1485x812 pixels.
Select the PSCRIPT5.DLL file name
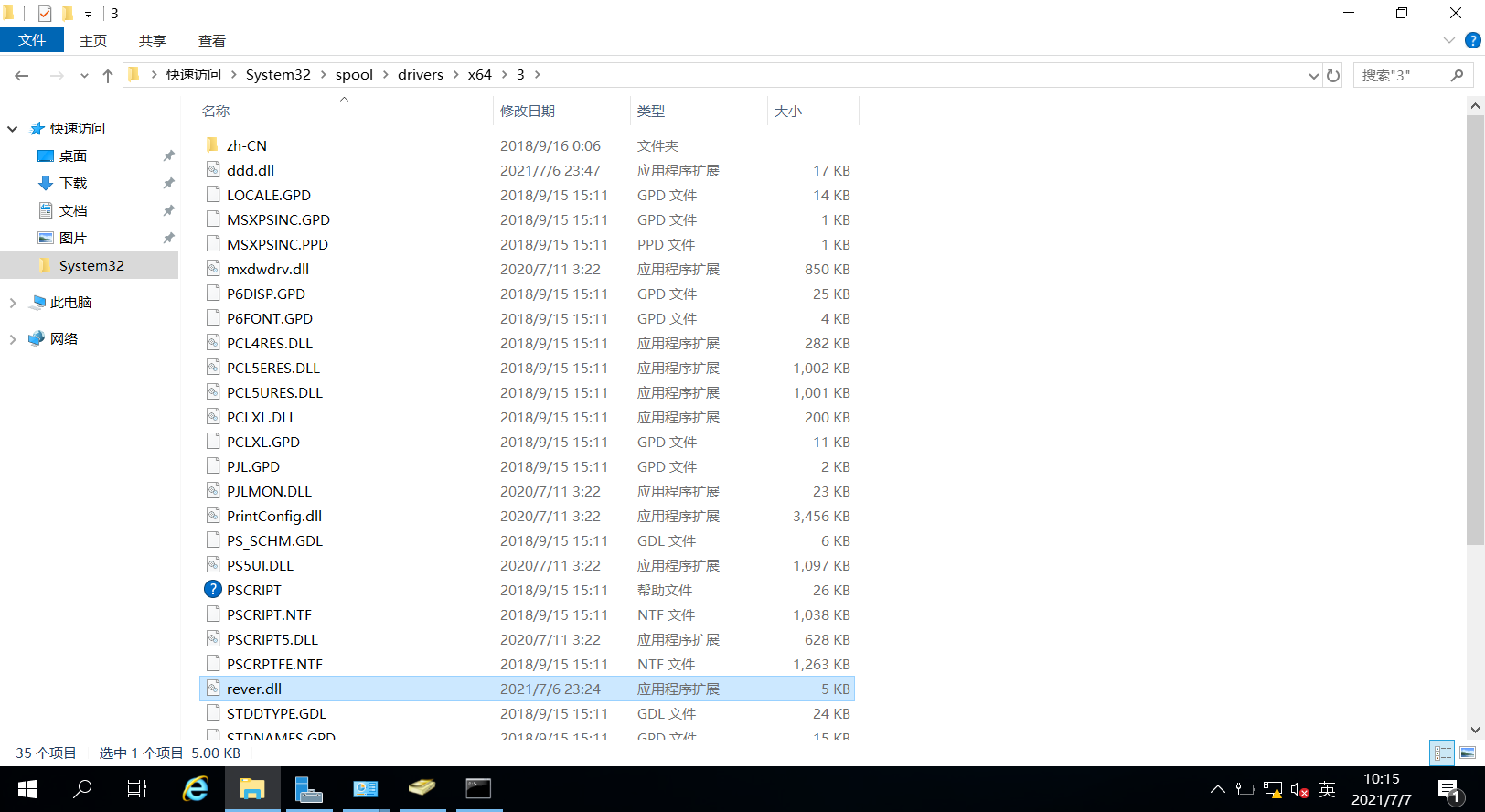click(x=272, y=640)
